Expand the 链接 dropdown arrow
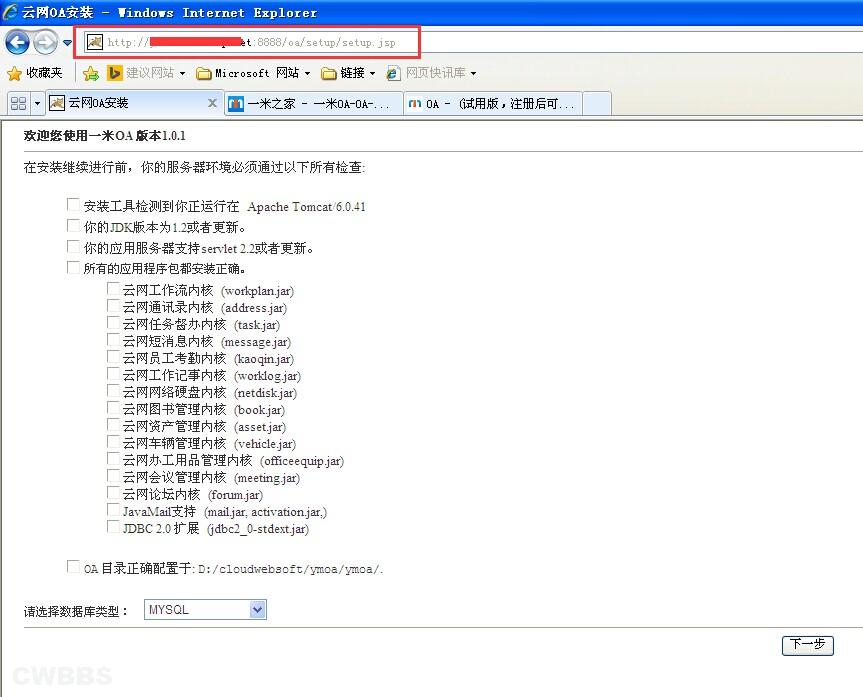The height and width of the screenshot is (697, 863). [373, 73]
